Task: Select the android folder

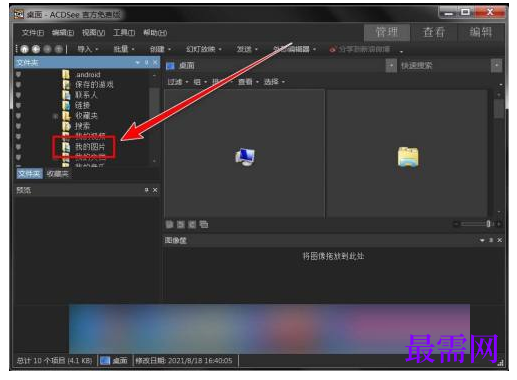Action: (x=88, y=74)
